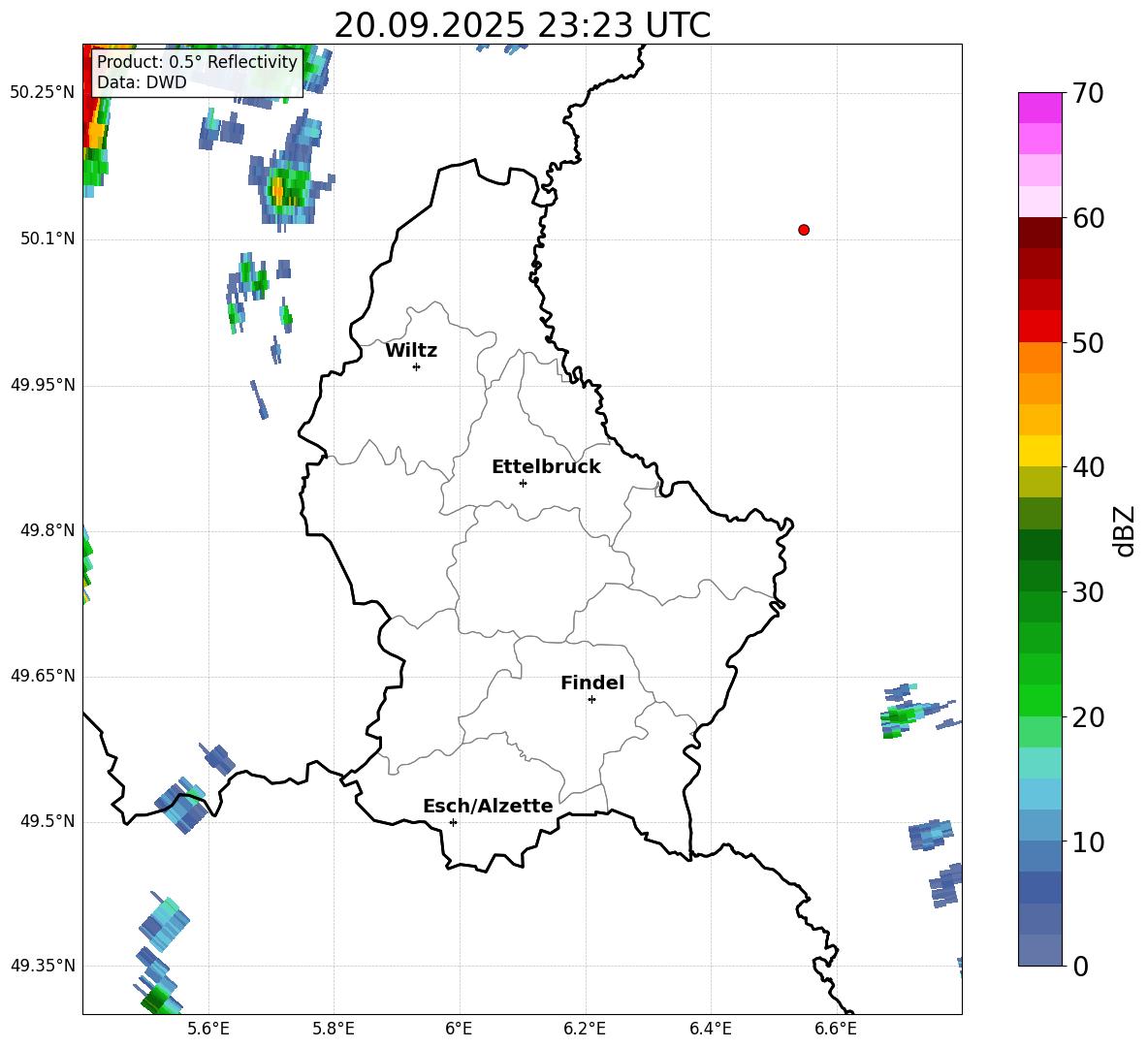Screen dimensions: 1148x1048
Task: Click the 10 value on the colorbar
Action: click(1088, 842)
